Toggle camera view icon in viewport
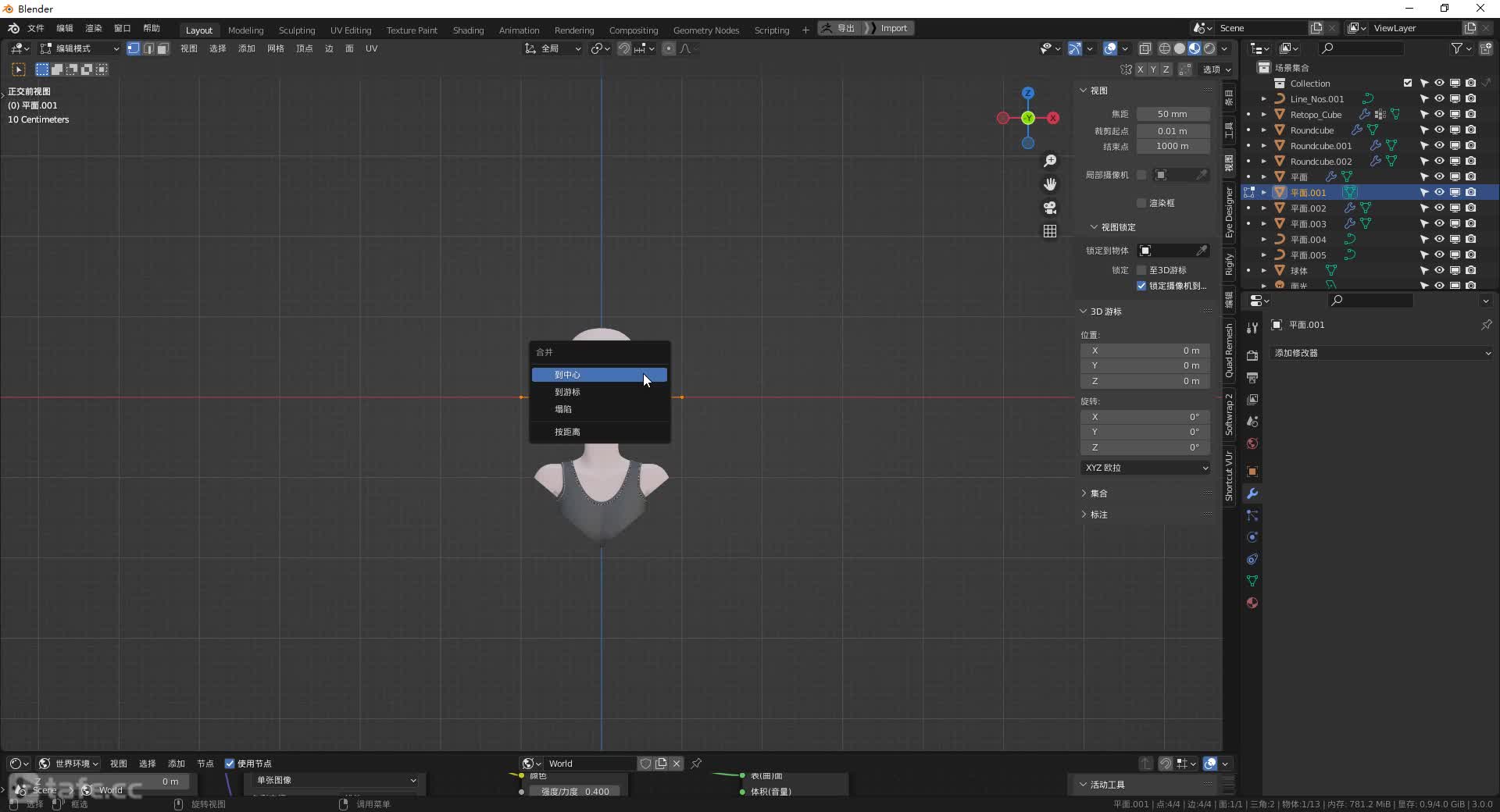The image size is (1500, 812). pyautogui.click(x=1050, y=208)
